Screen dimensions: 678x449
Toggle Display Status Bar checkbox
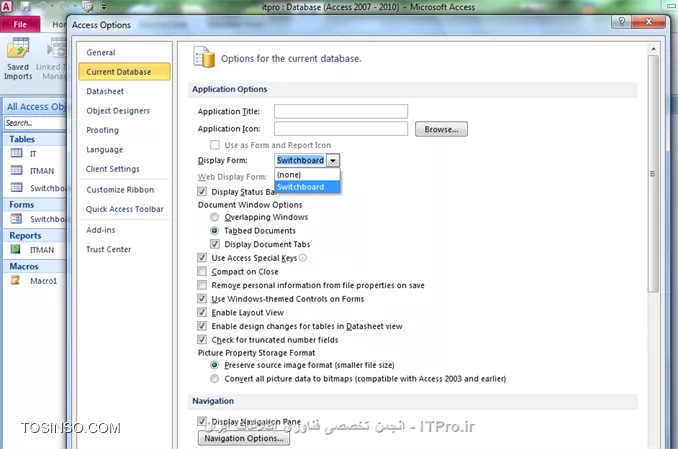pyautogui.click(x=202, y=192)
